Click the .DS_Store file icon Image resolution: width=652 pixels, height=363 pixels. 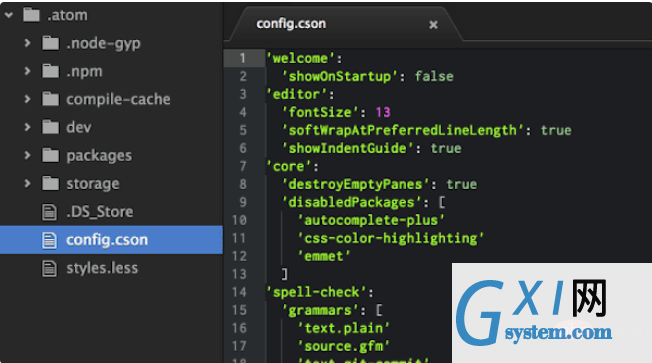tap(49, 212)
